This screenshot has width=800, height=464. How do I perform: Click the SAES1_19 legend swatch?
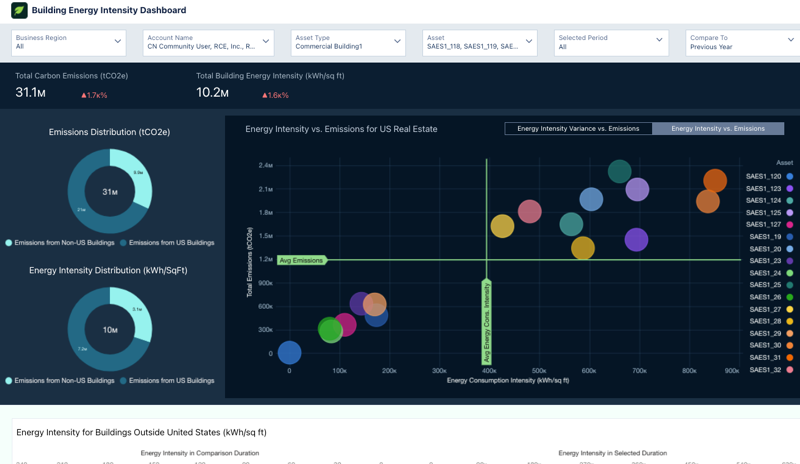click(789, 237)
